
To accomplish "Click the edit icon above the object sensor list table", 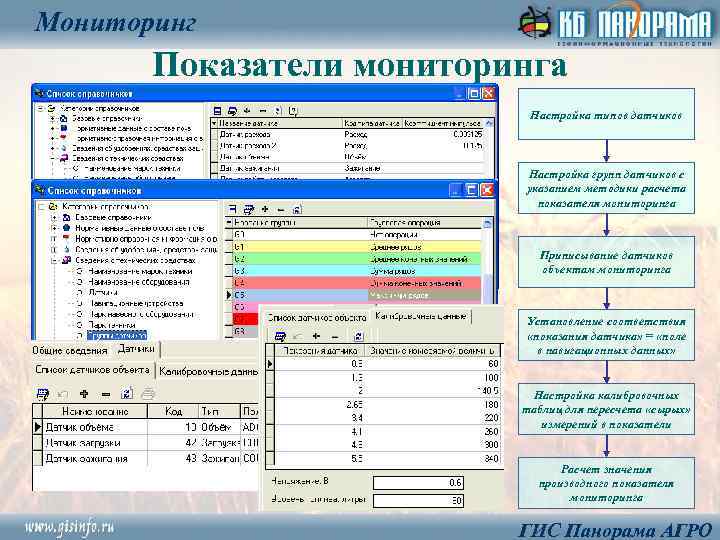I will click(x=43, y=394).
